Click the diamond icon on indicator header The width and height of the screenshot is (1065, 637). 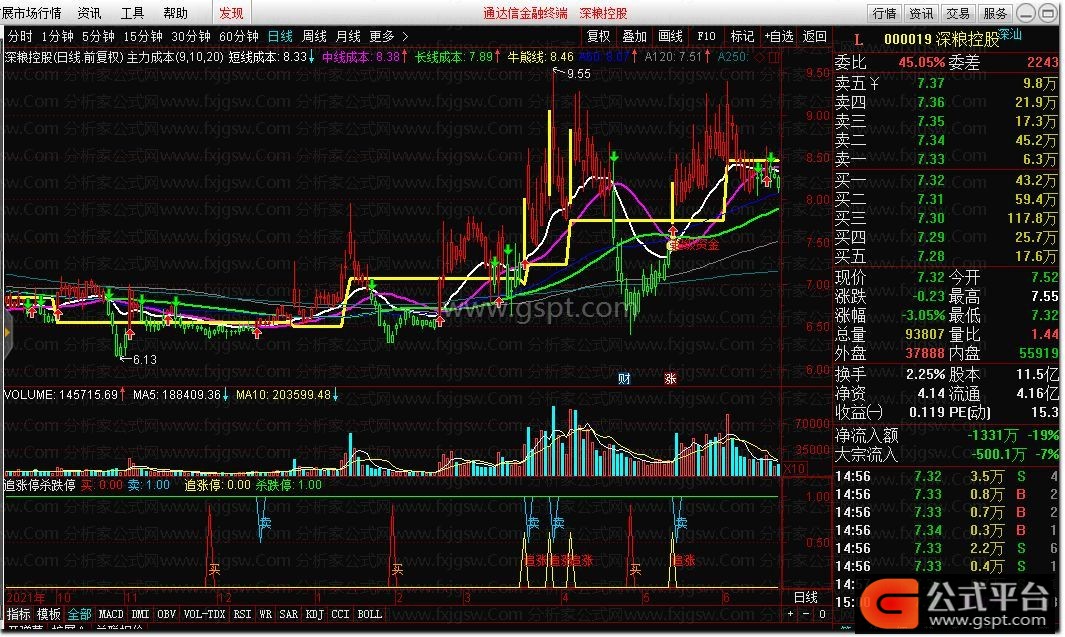coord(761,57)
